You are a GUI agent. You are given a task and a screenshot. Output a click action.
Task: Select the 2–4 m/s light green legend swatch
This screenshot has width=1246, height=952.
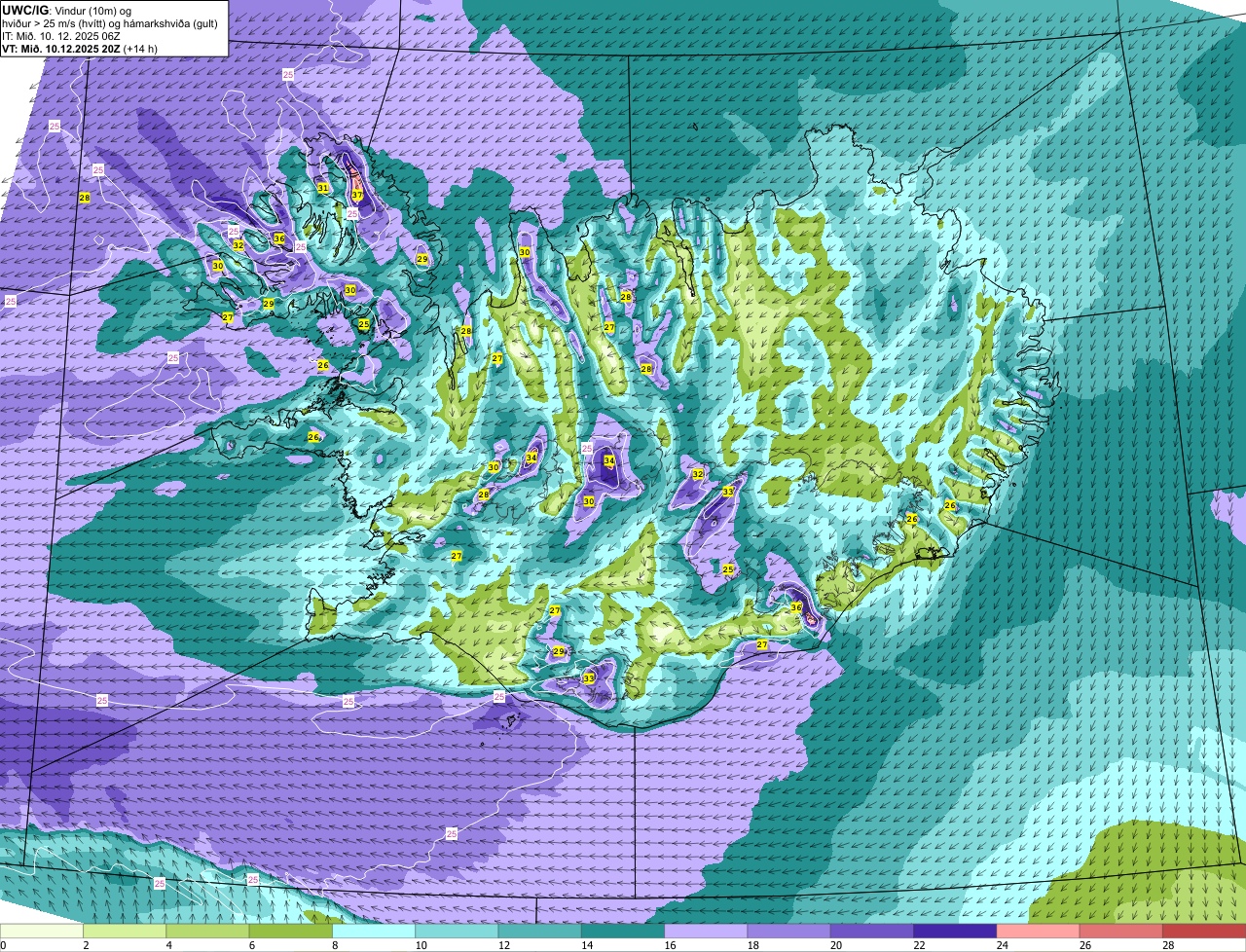(127, 932)
